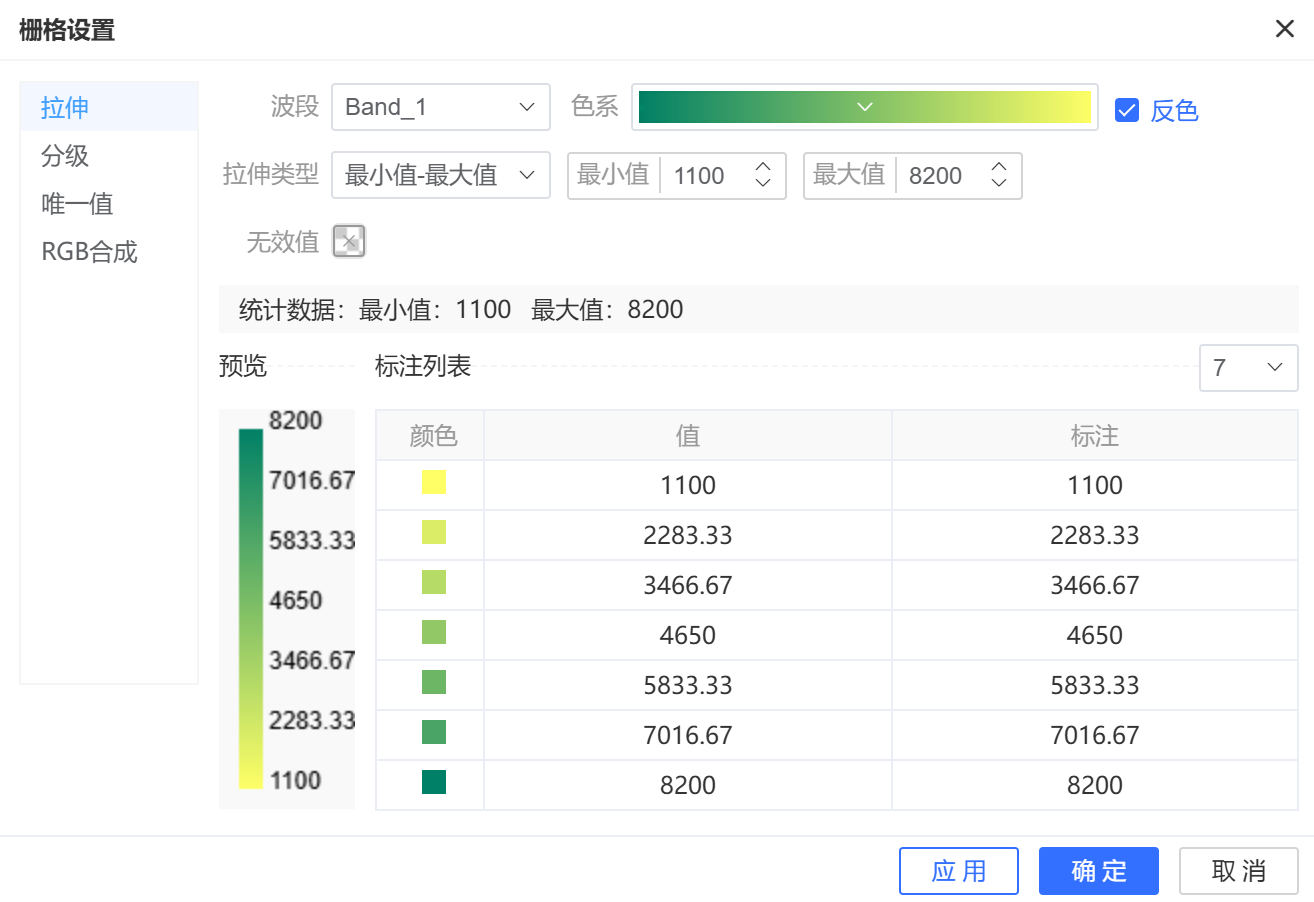The height and width of the screenshot is (902, 1314).
Task: Click the no-data value (无效值) color icon
Action: tap(349, 241)
